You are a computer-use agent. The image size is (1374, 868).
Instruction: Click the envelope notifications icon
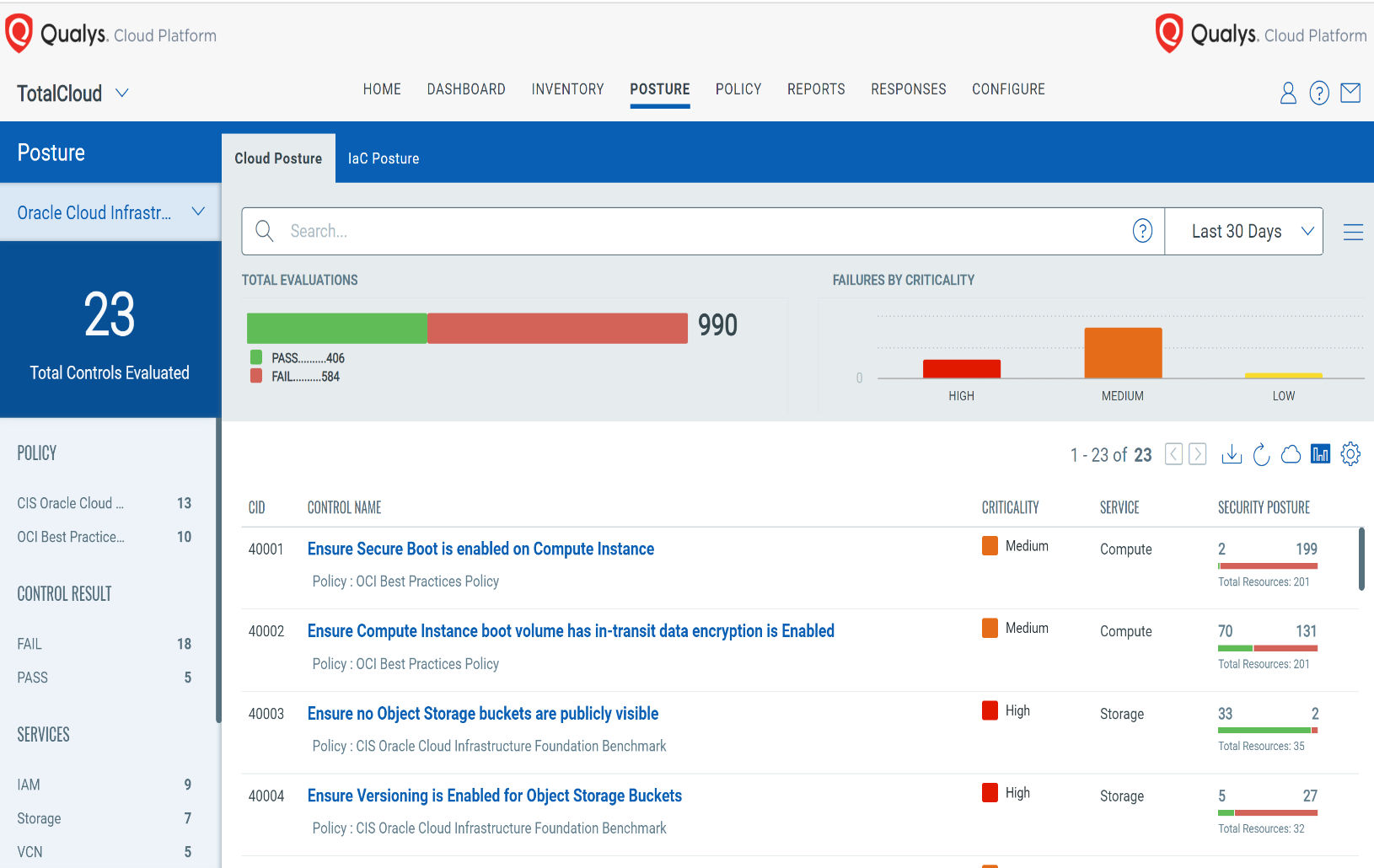(x=1350, y=93)
